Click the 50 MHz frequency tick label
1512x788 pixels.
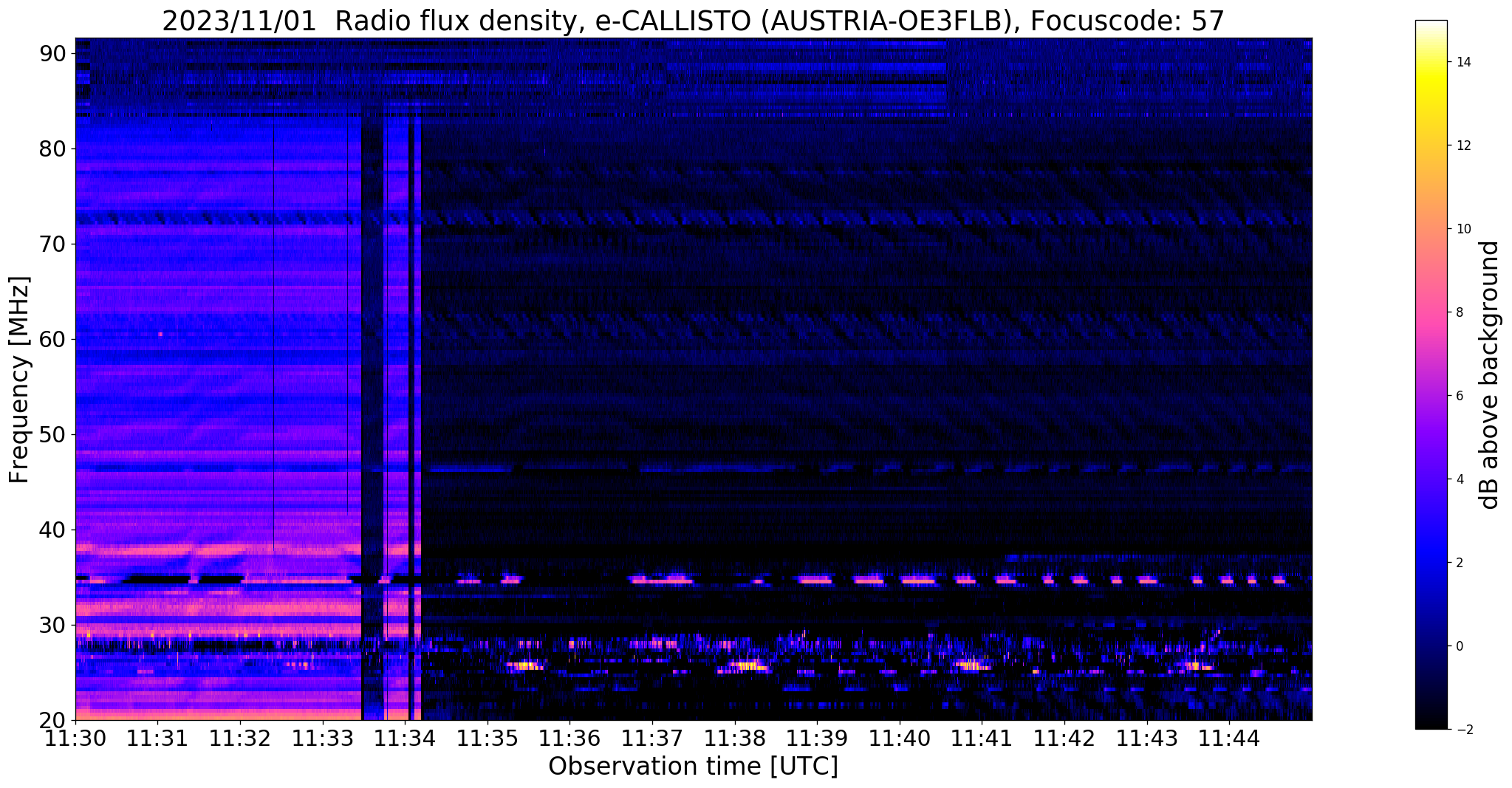click(53, 434)
